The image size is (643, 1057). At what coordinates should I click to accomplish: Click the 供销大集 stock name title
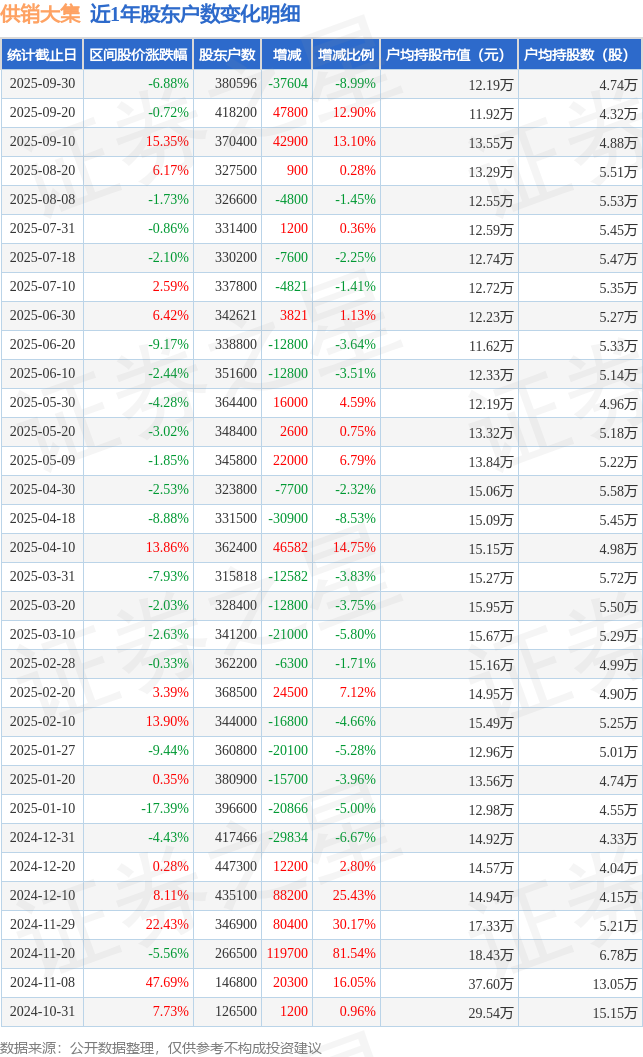click(x=43, y=14)
